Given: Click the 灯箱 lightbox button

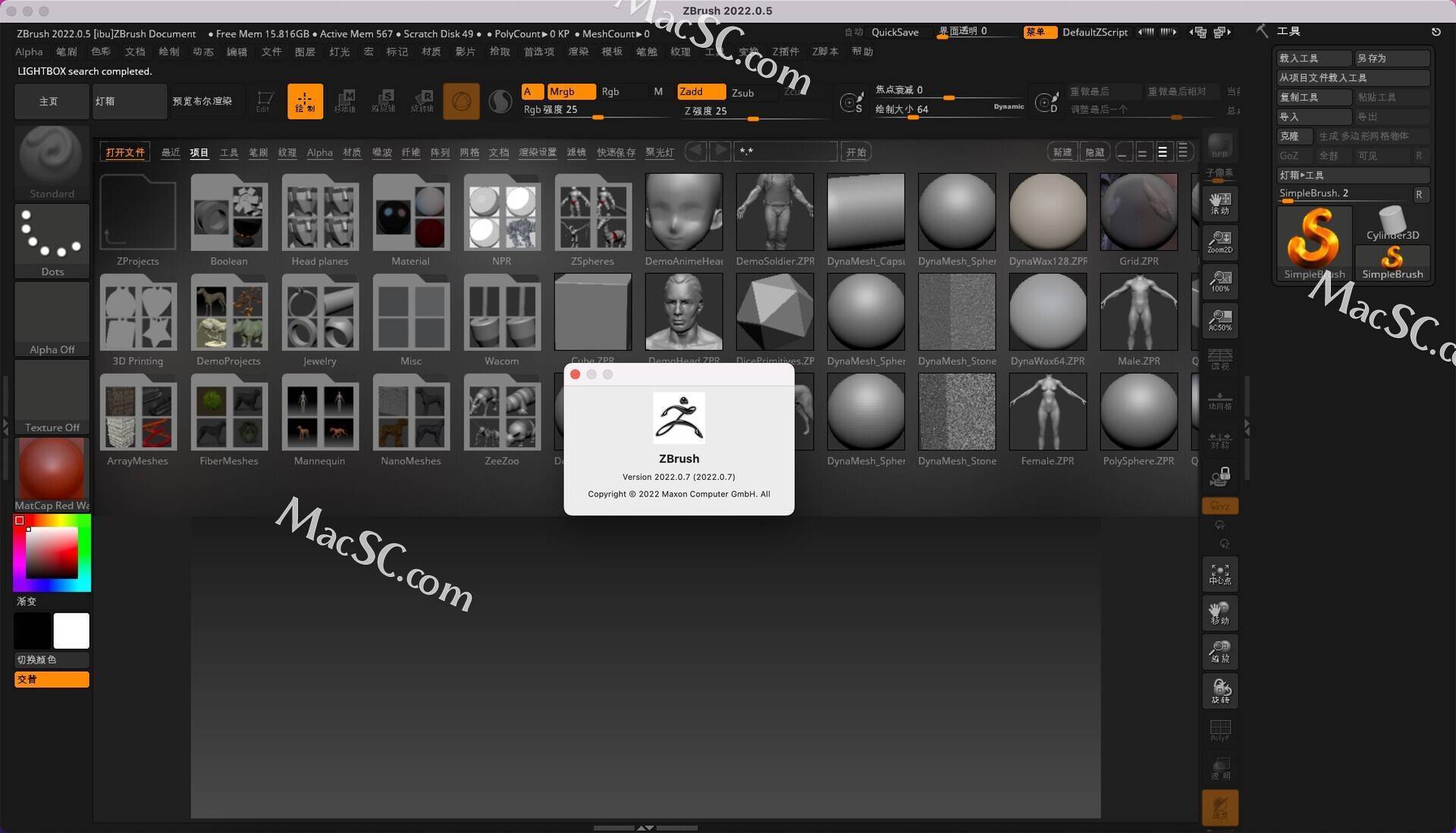Looking at the screenshot, I should coord(130,102).
